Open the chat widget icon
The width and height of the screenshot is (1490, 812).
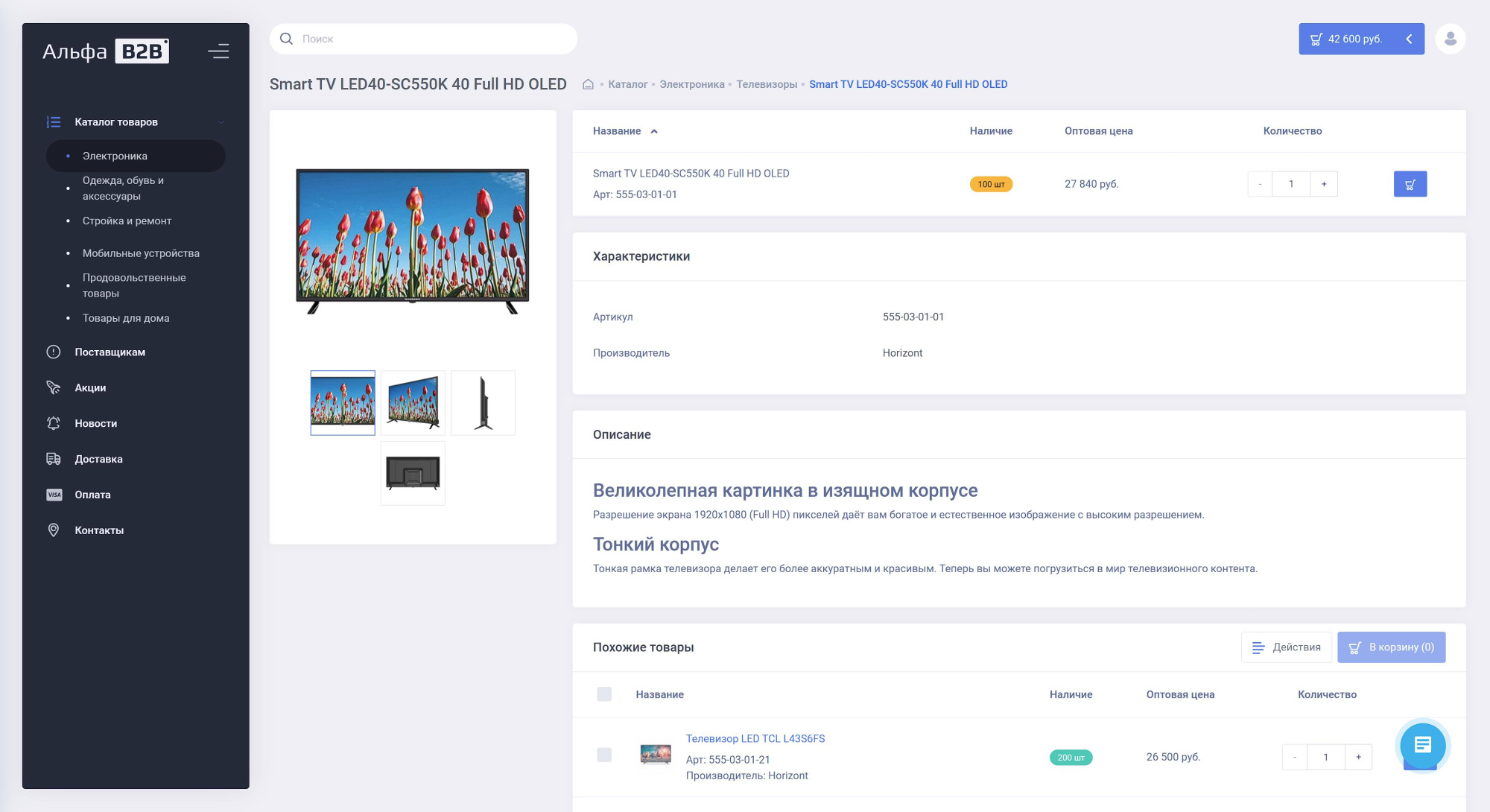tap(1422, 744)
